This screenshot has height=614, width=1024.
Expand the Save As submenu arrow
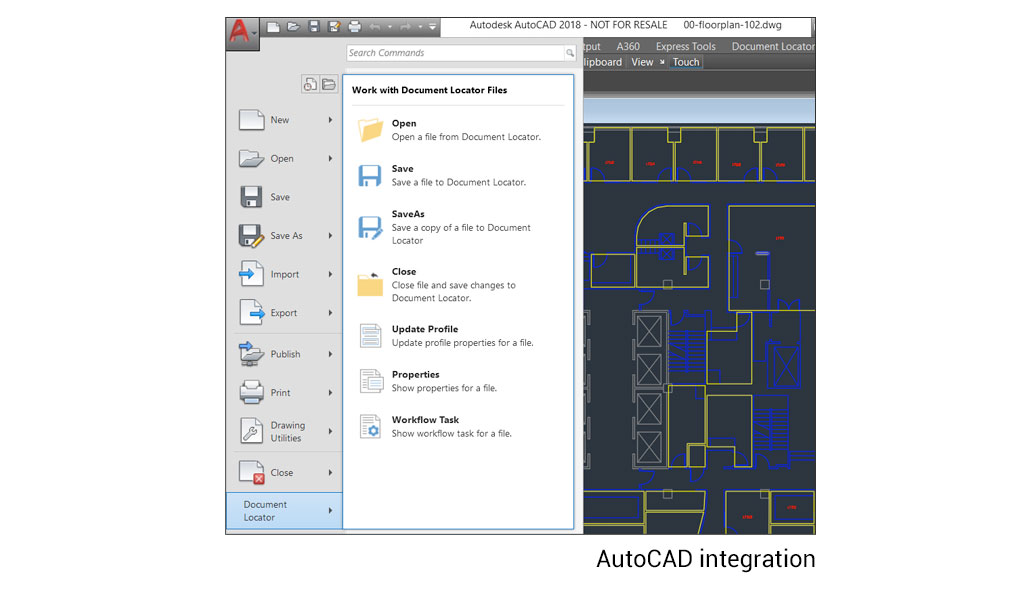coord(330,236)
